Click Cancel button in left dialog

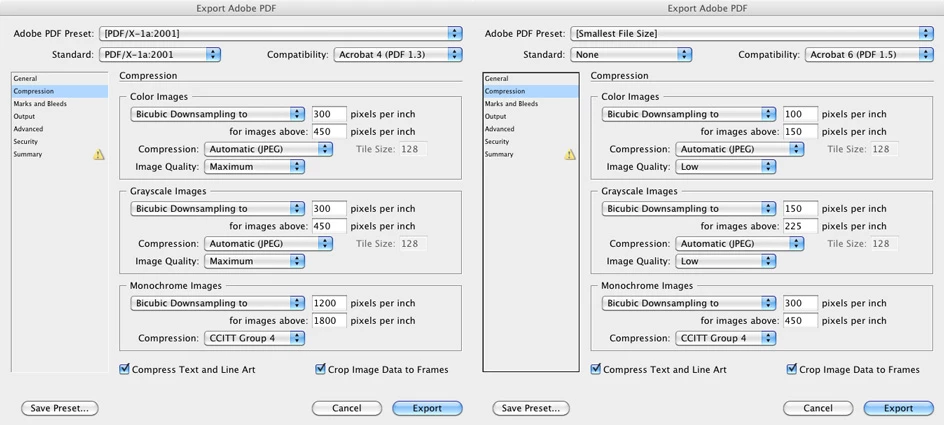[x=347, y=408]
